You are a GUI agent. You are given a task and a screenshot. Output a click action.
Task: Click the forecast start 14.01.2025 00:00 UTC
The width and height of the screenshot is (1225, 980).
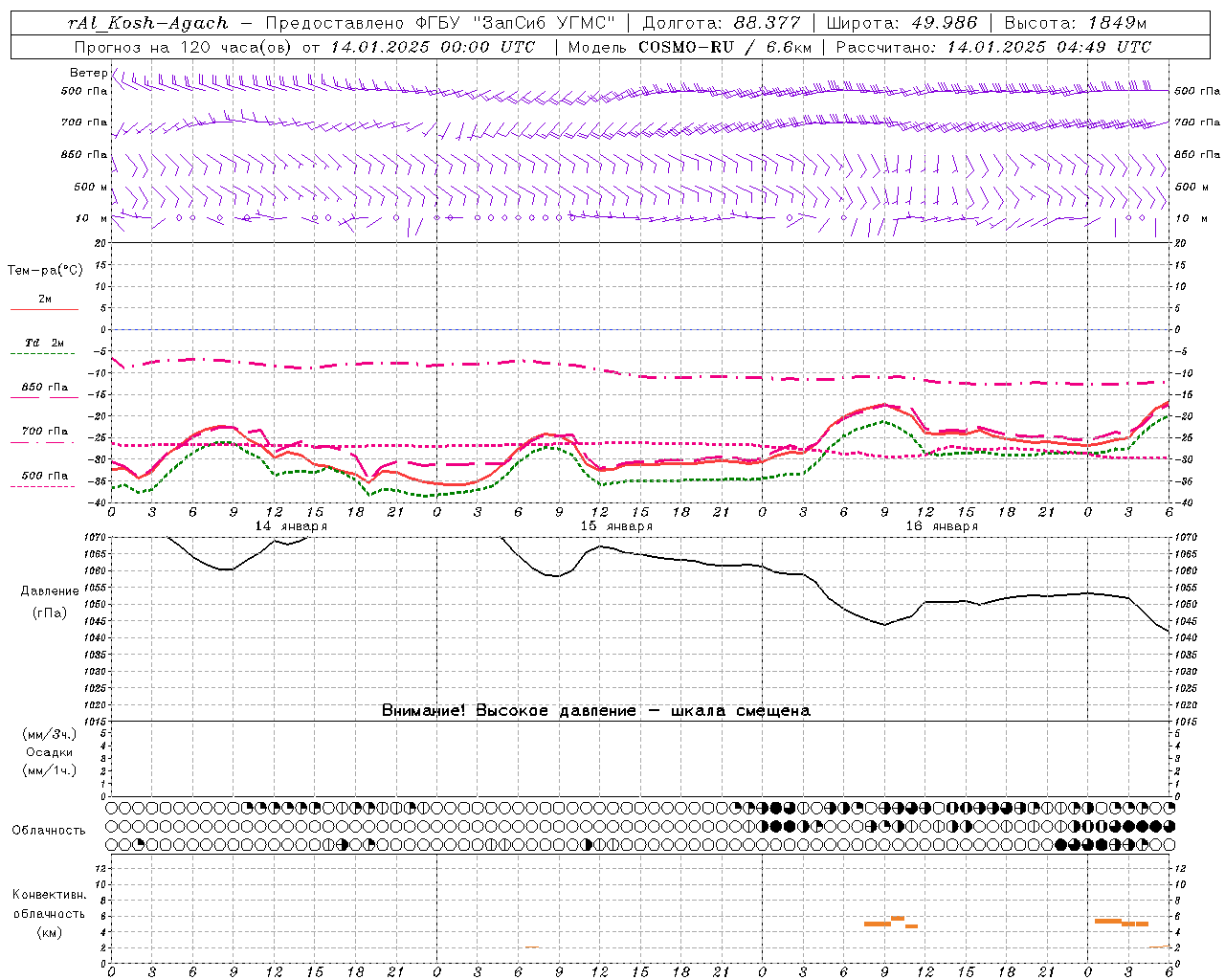coord(433,47)
